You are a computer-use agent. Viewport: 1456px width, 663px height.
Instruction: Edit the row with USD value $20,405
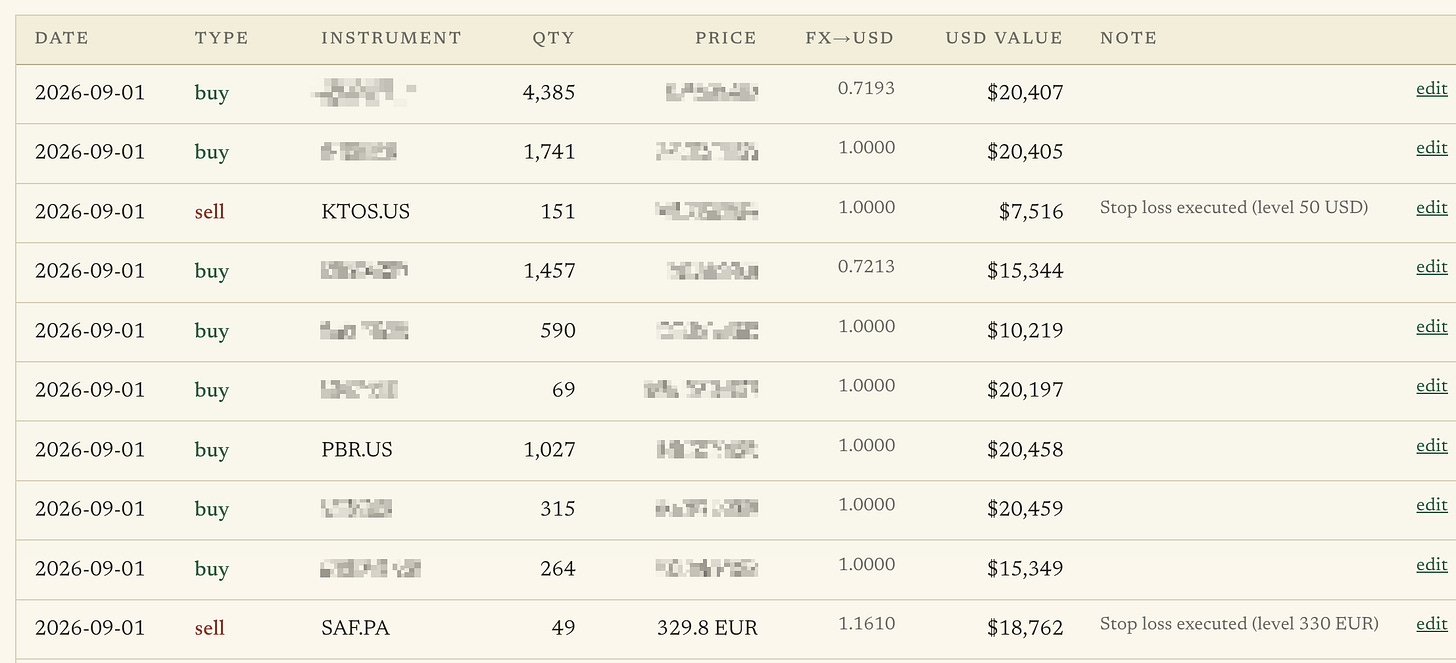[x=1431, y=148]
